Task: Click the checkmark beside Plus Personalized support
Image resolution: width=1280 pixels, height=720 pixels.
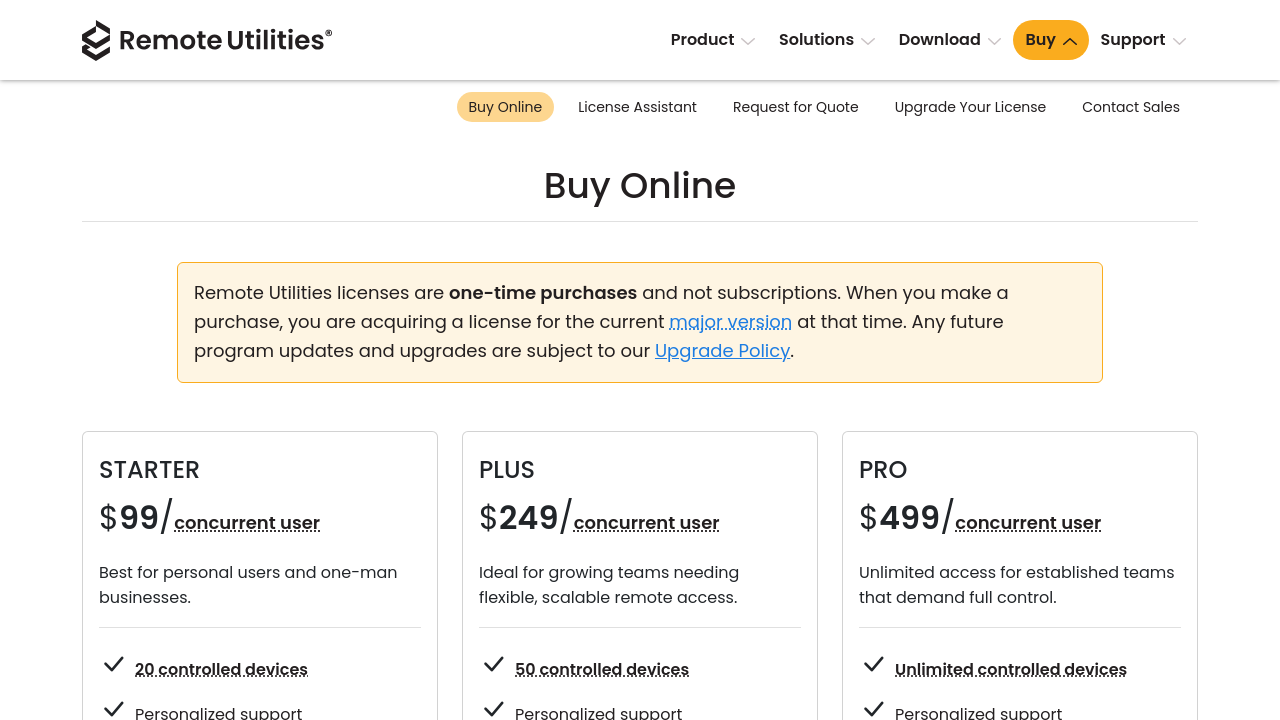Action: pyautogui.click(x=492, y=708)
